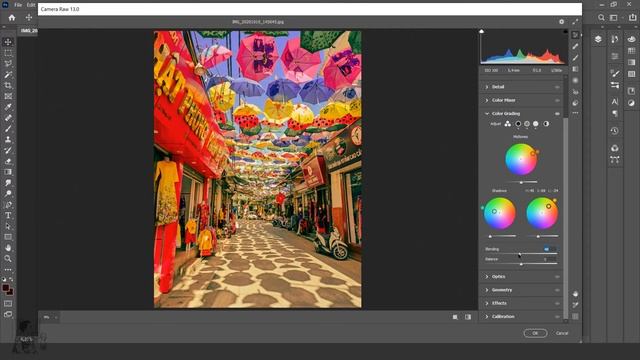Screen dimensions: 640x360
Task: Select the Rectangular Marquee tool
Action: [x=8, y=53]
